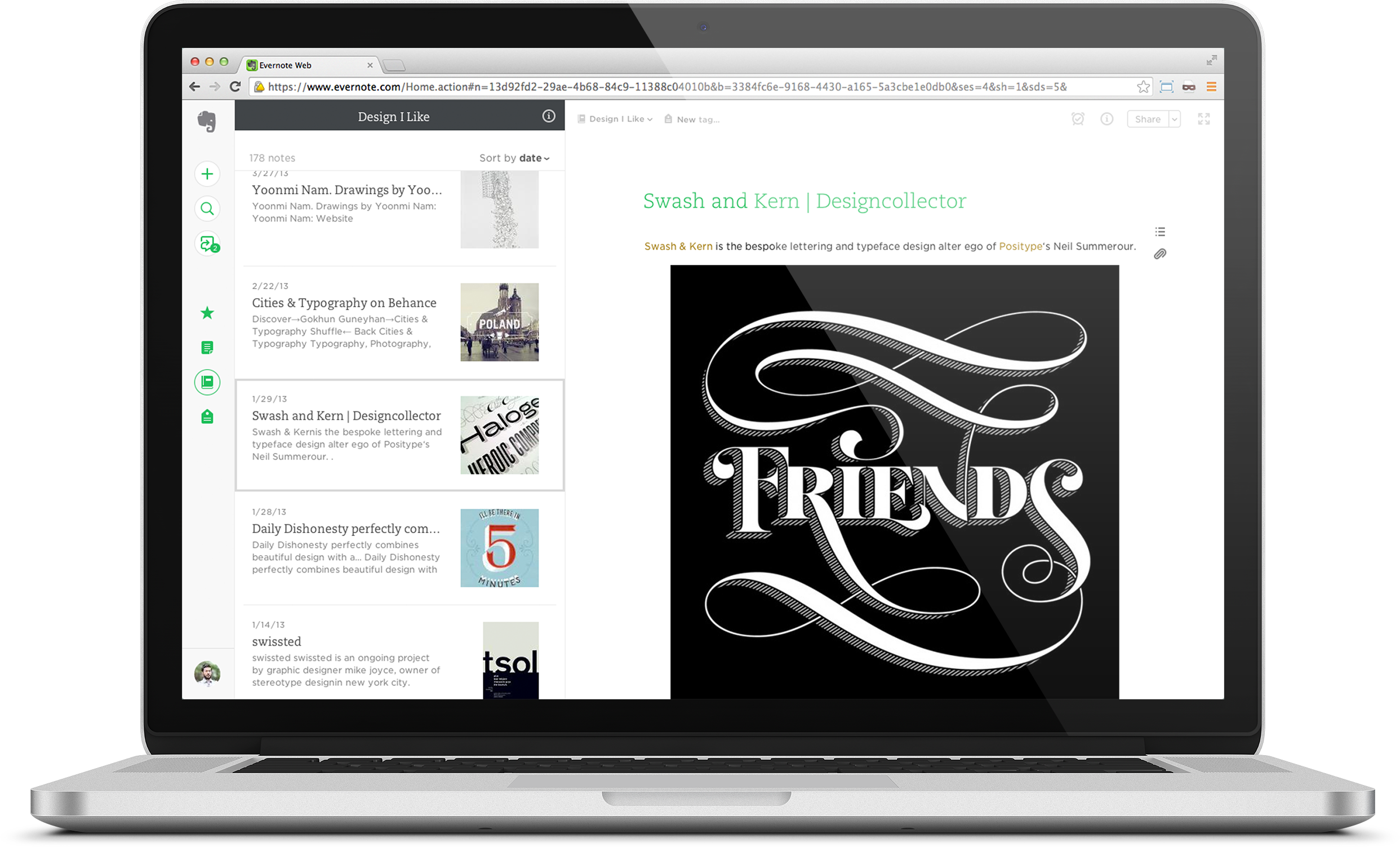Open the Chrome hamburger menu
The width and height of the screenshot is (1400, 847).
pos(1211,86)
